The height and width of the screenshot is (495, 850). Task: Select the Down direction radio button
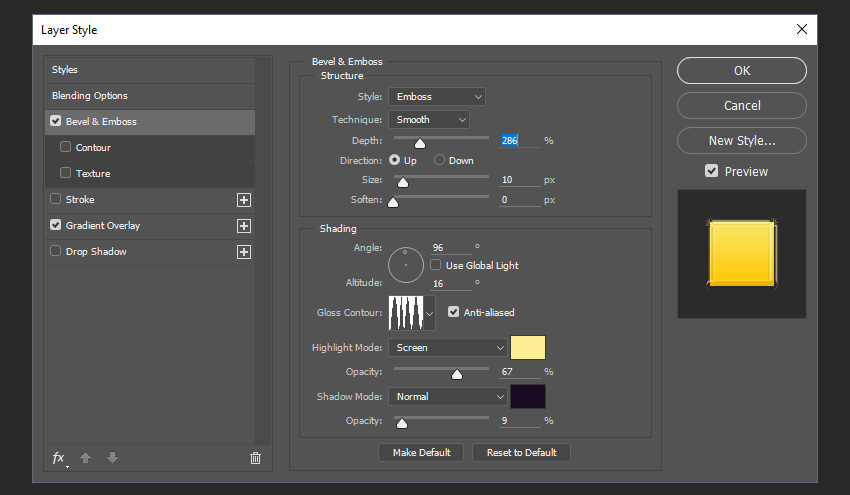[439, 160]
